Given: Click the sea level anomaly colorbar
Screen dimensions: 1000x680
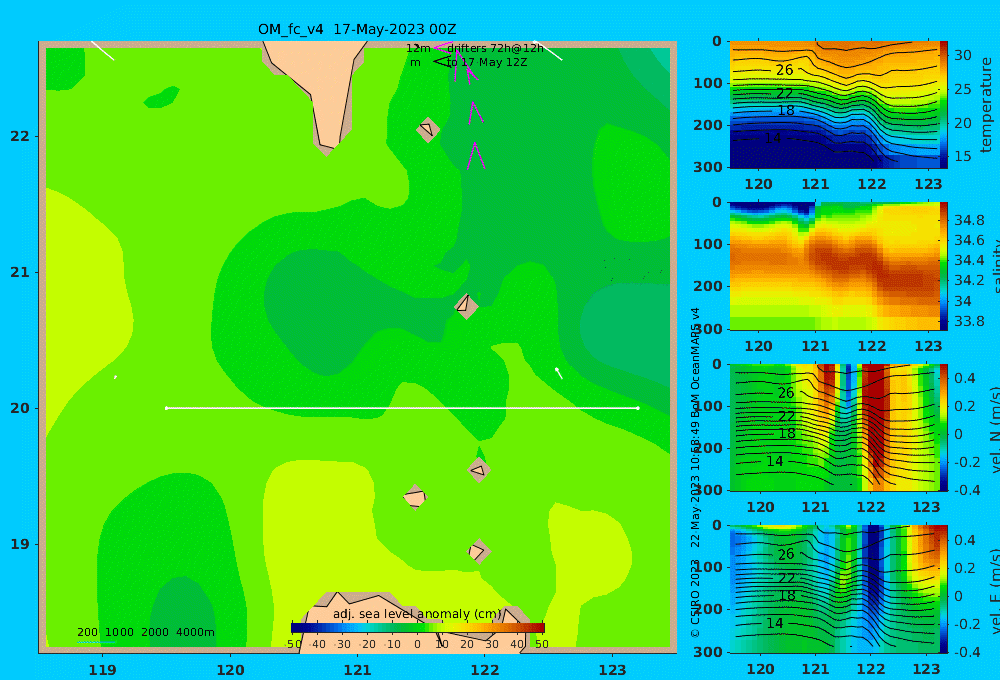Looking at the screenshot, I should pyautogui.click(x=418, y=628).
